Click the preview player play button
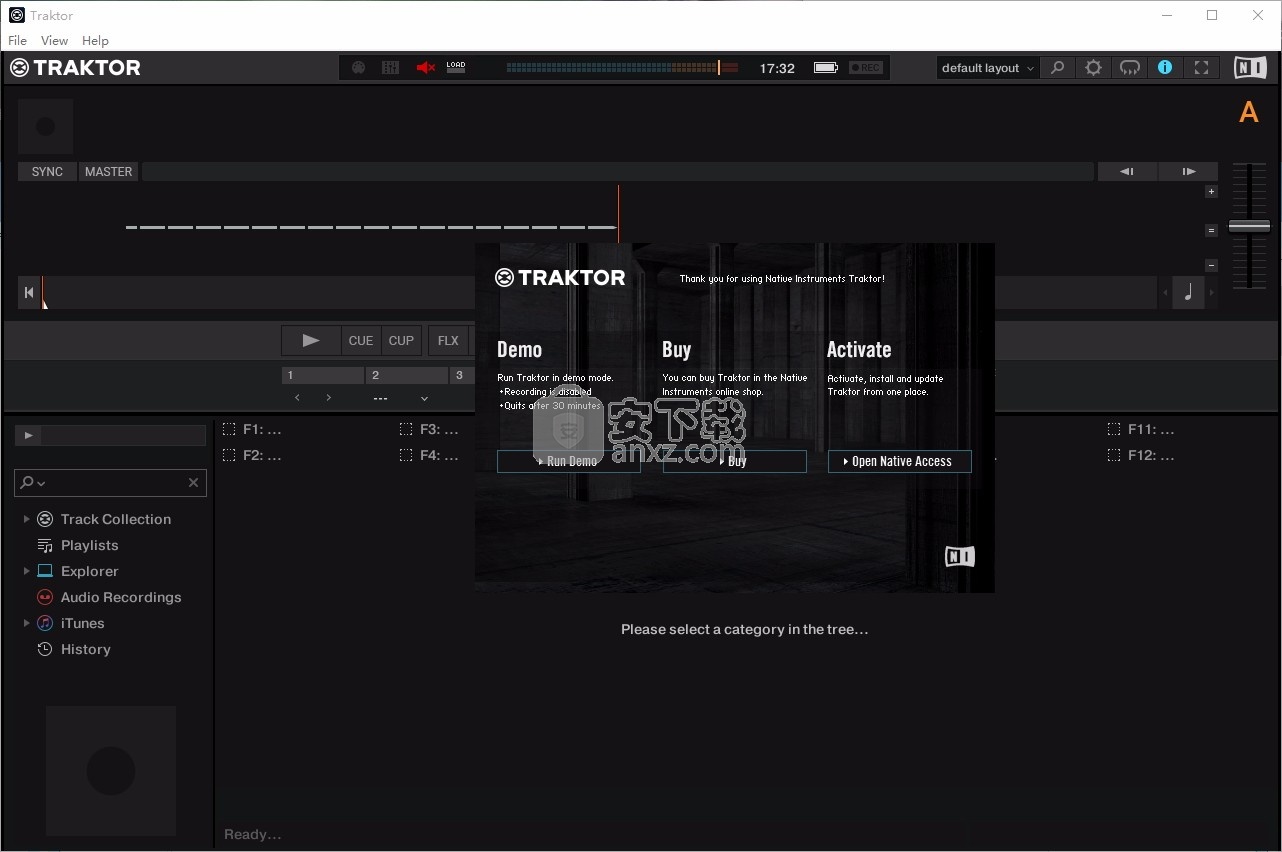Image resolution: width=1282 pixels, height=852 pixels. coord(28,436)
